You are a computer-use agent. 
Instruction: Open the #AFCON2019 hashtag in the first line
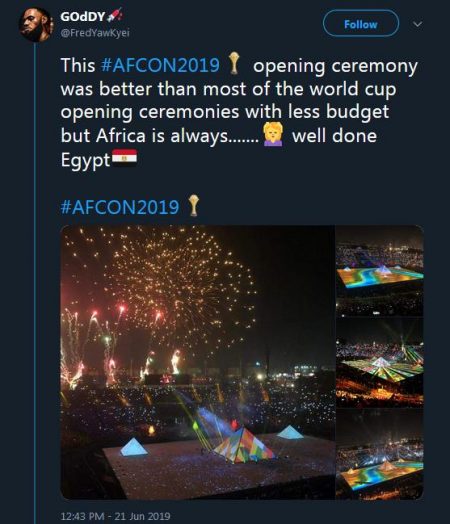160,65
